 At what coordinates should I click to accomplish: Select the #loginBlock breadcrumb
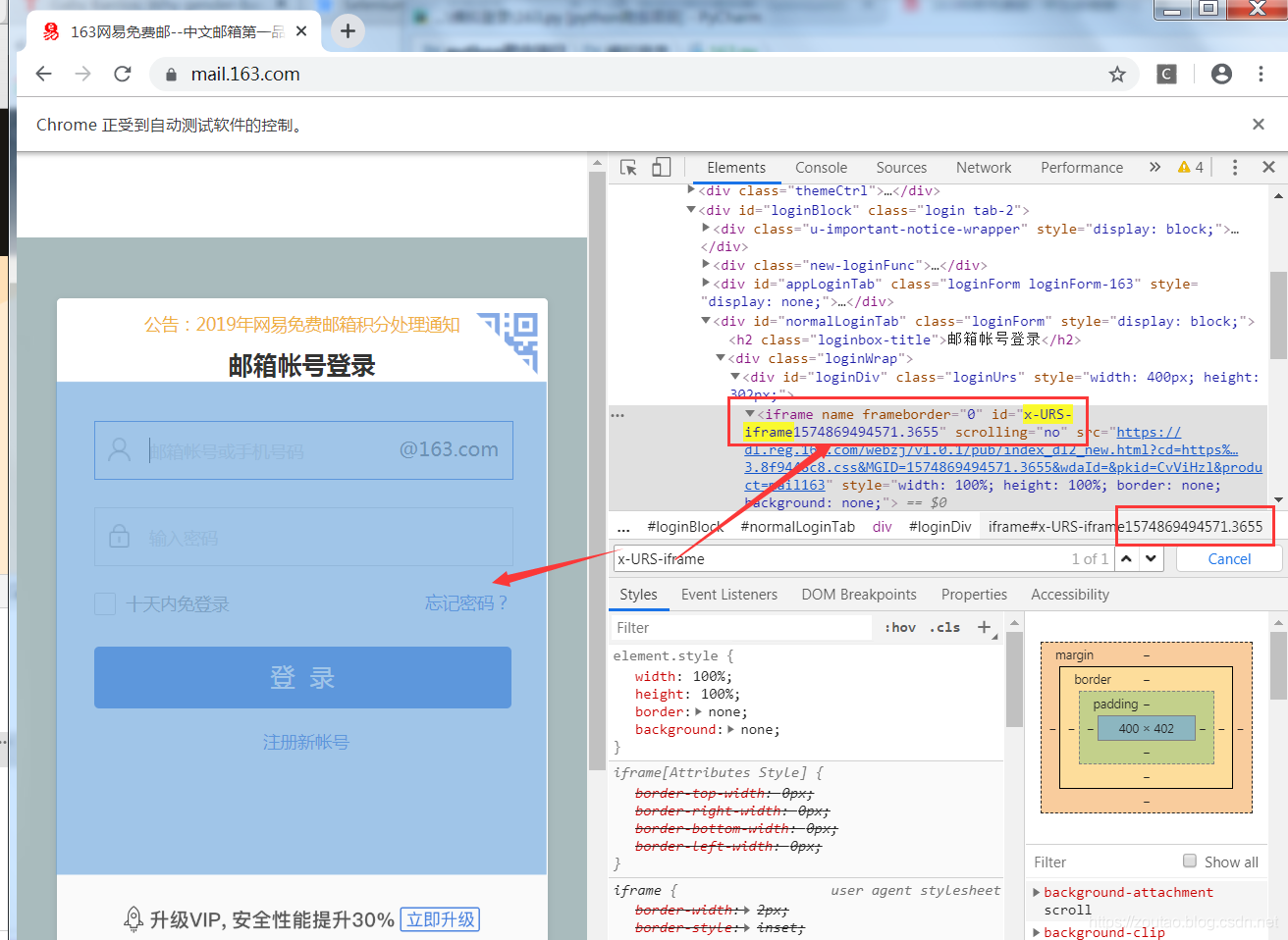685,527
